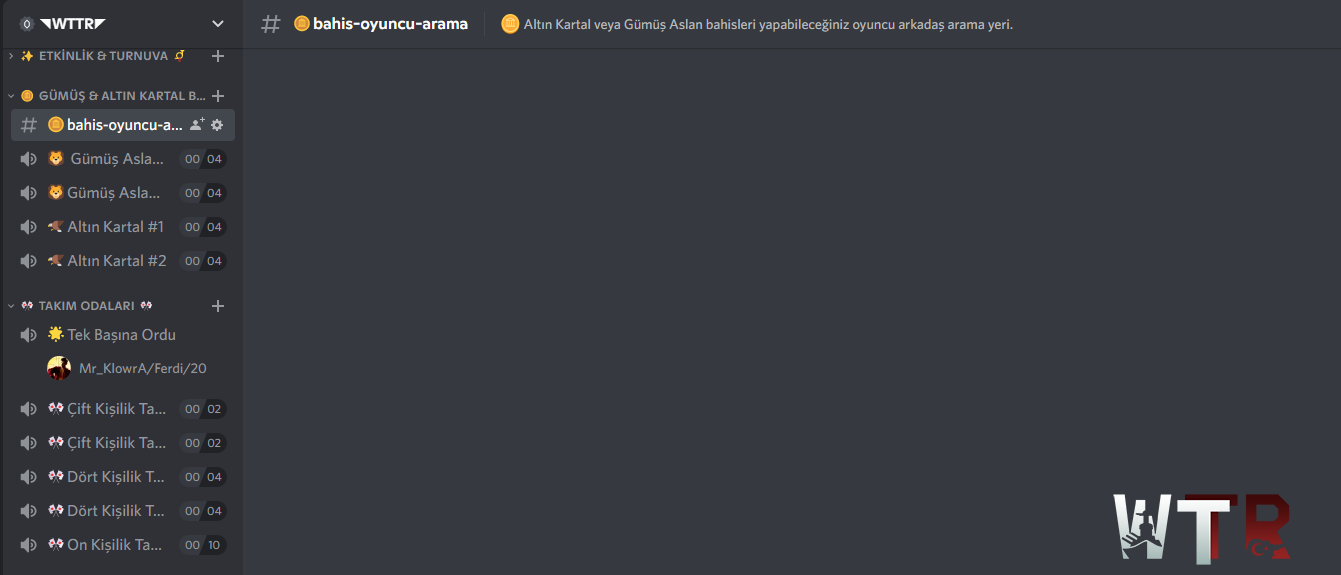Add channel to ETKİNLİK & TURNUVA category
Viewport: 1341px width, 575px height.
click(218, 56)
